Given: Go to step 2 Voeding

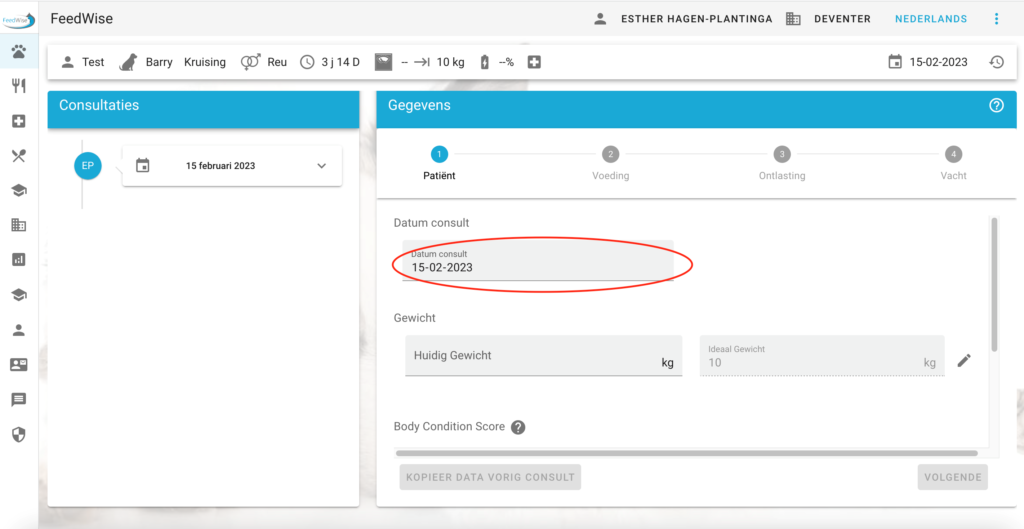Looking at the screenshot, I should pos(611,164).
